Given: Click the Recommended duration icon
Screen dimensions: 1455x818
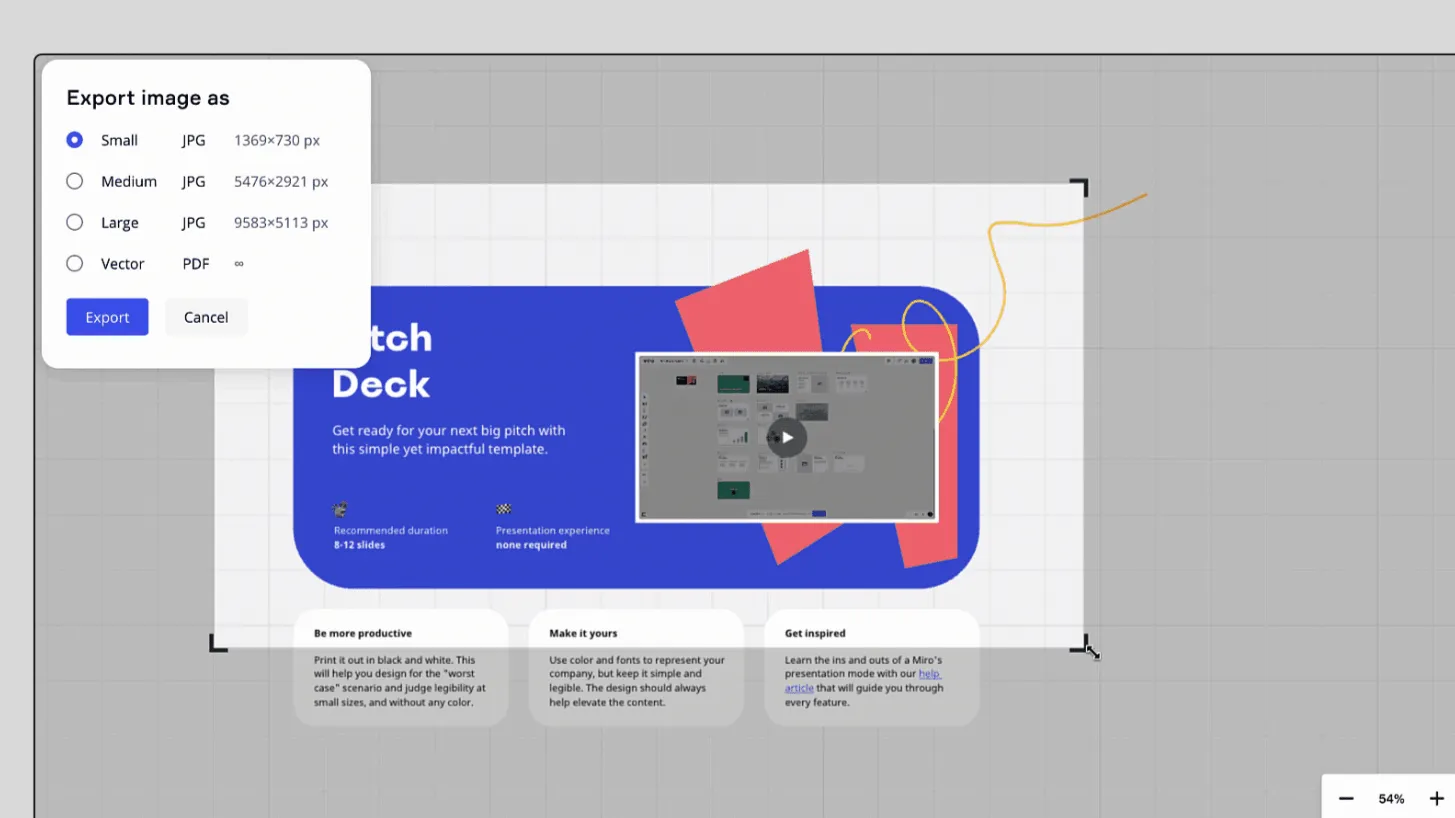Looking at the screenshot, I should click(340, 509).
